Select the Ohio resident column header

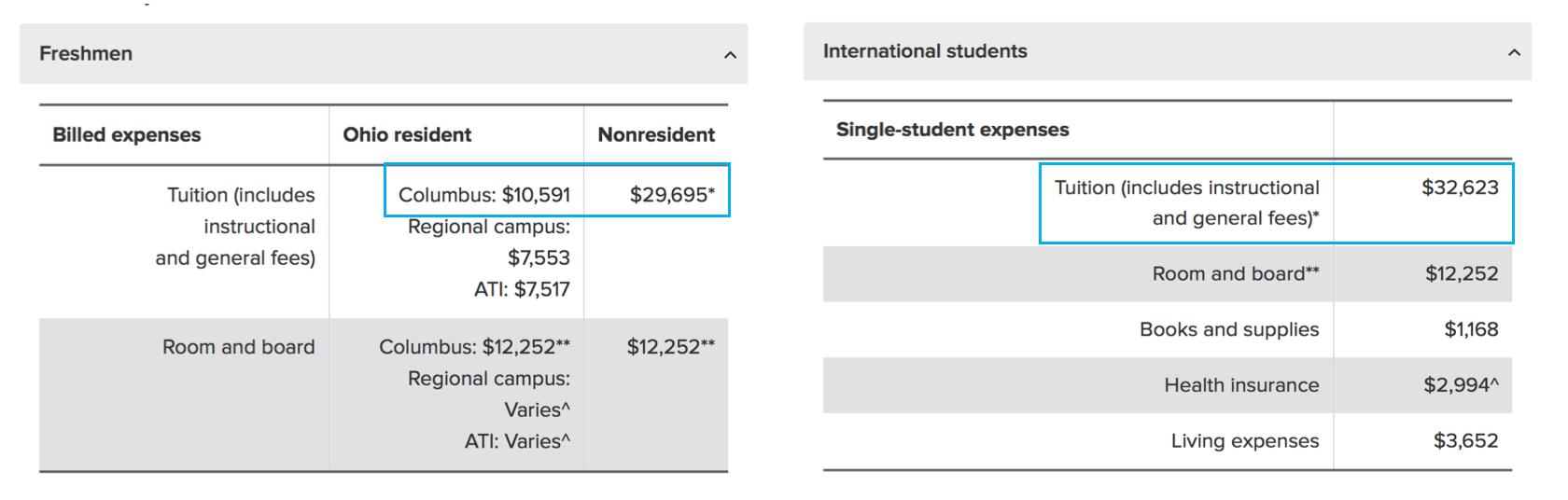pos(407,135)
